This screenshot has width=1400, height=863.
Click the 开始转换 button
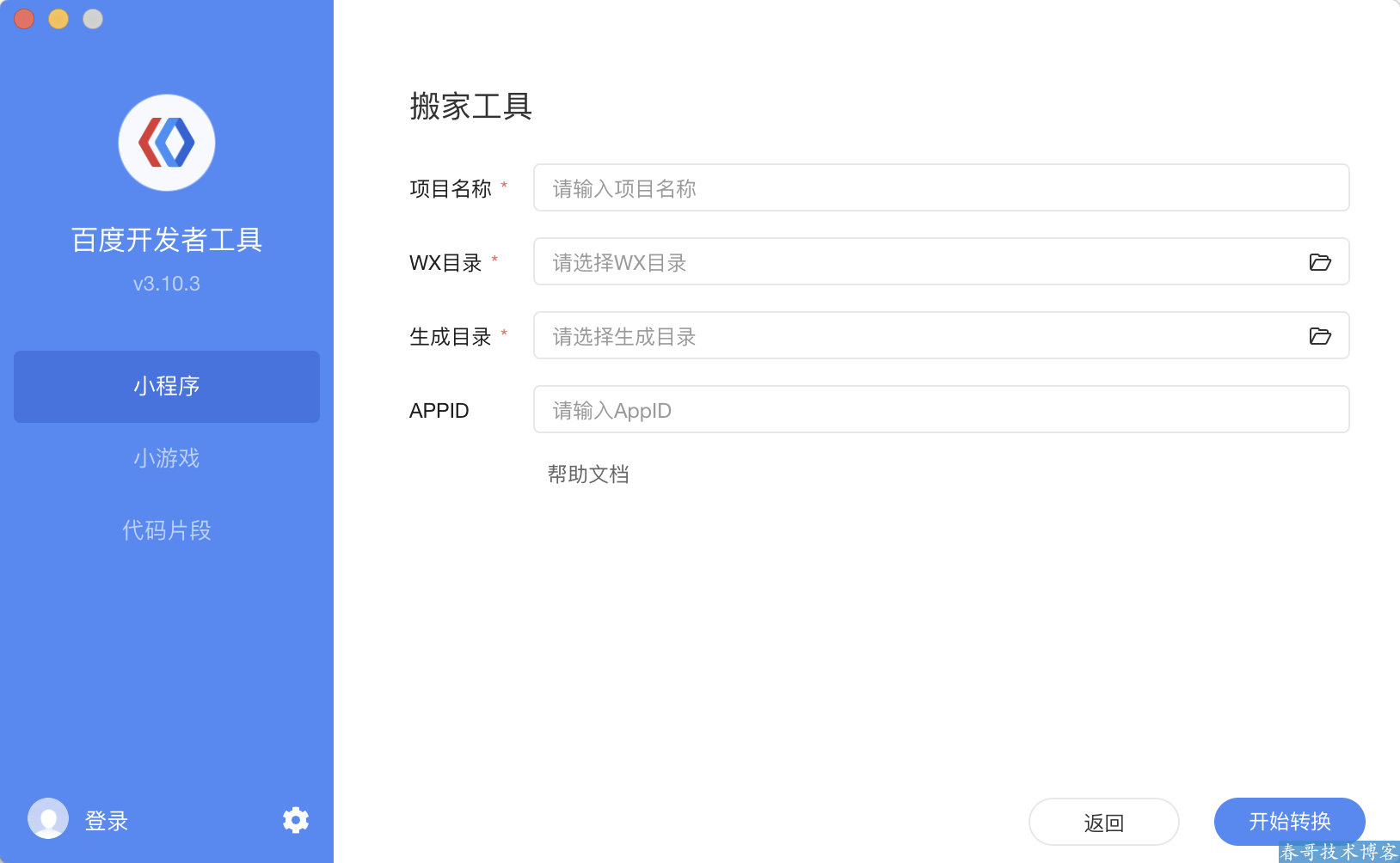pos(1290,822)
